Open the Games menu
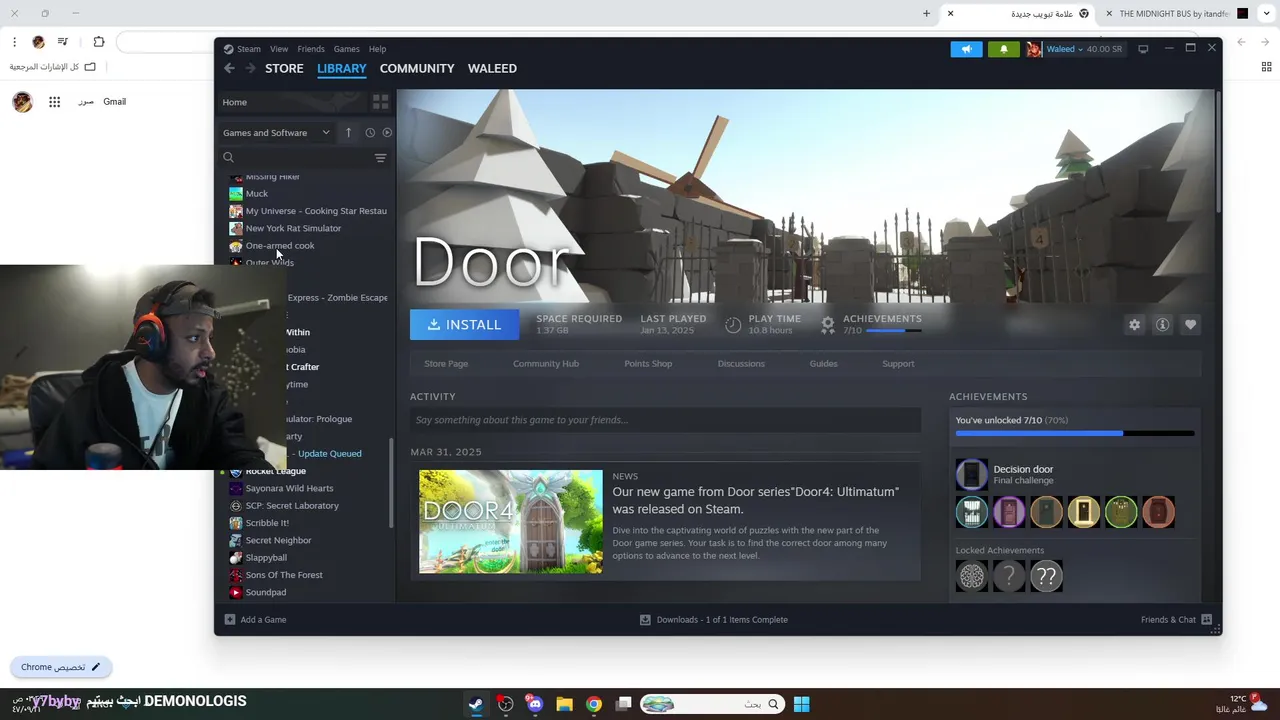Screen dimensions: 1280x720 (x=347, y=49)
